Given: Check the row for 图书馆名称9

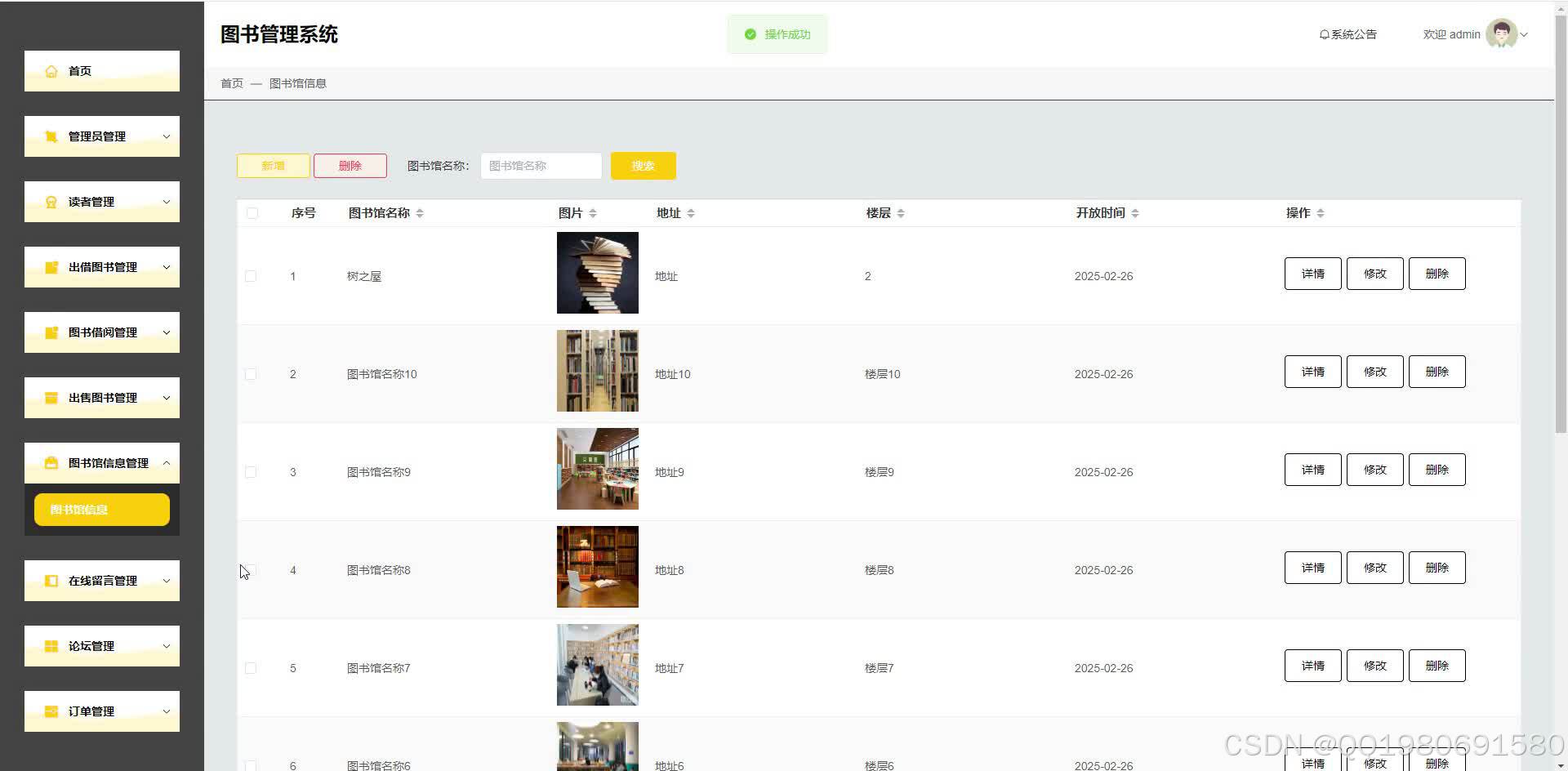Looking at the screenshot, I should click(x=251, y=472).
